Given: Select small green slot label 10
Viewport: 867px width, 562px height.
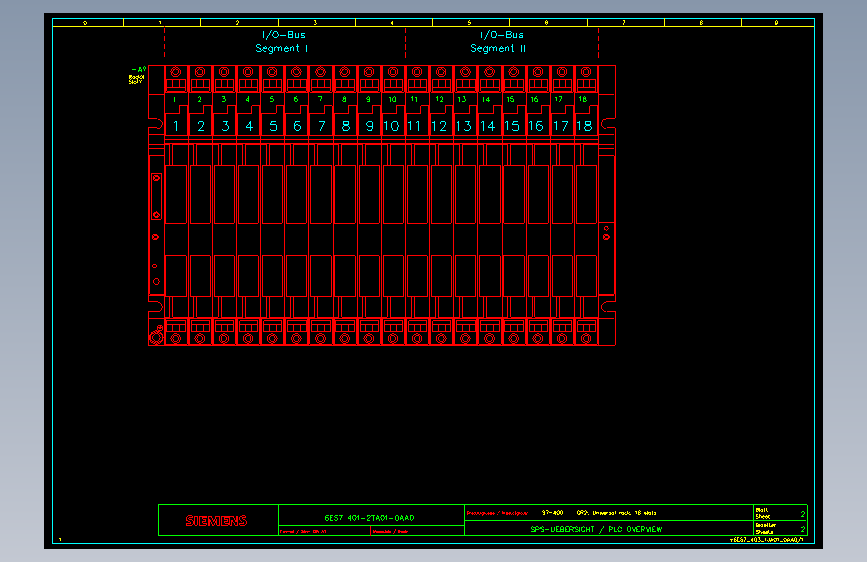Looking at the screenshot, I should (392, 100).
